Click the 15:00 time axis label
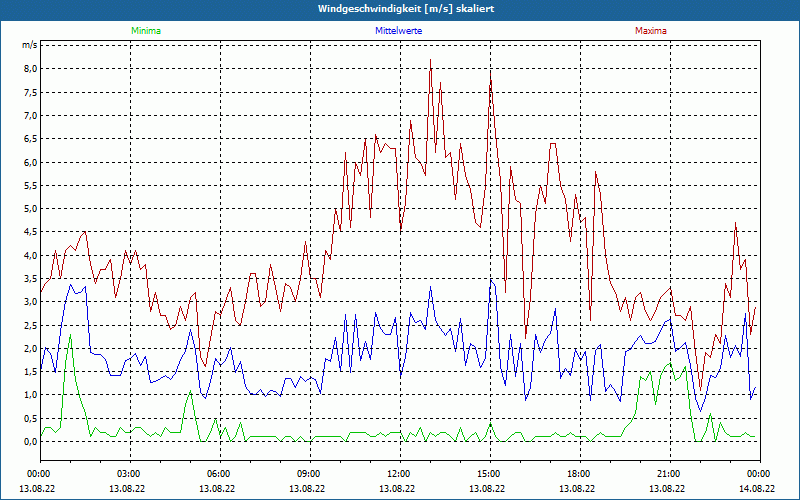This screenshot has height=500, width=800. click(x=490, y=474)
